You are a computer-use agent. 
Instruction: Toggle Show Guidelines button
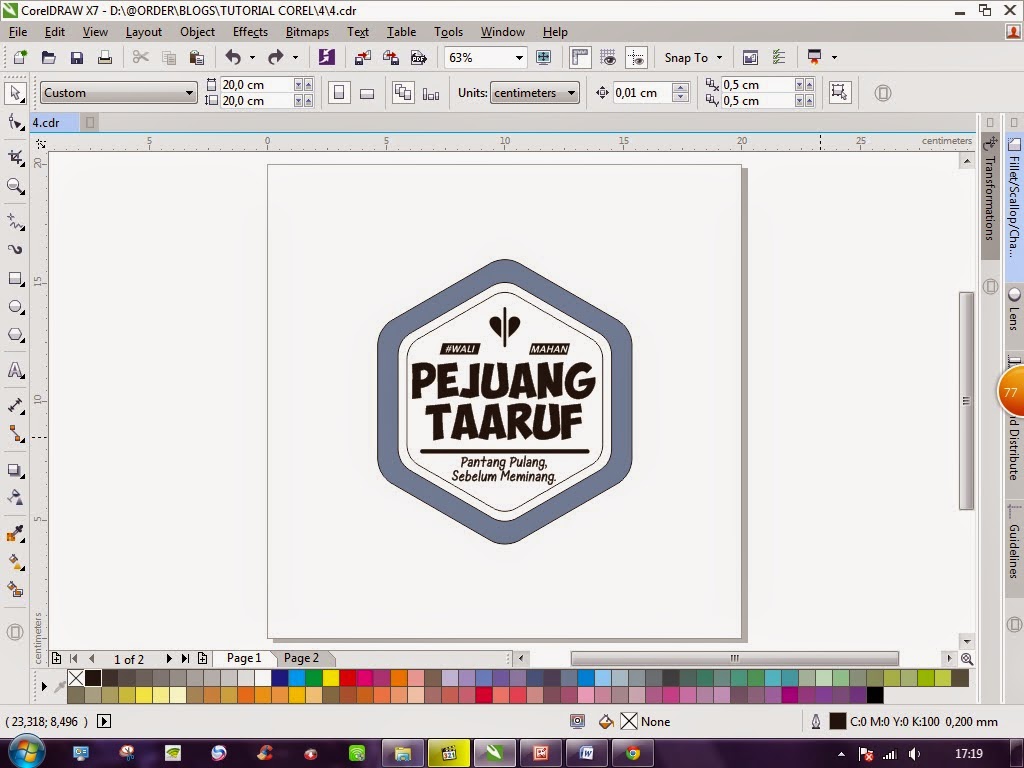tap(636, 57)
